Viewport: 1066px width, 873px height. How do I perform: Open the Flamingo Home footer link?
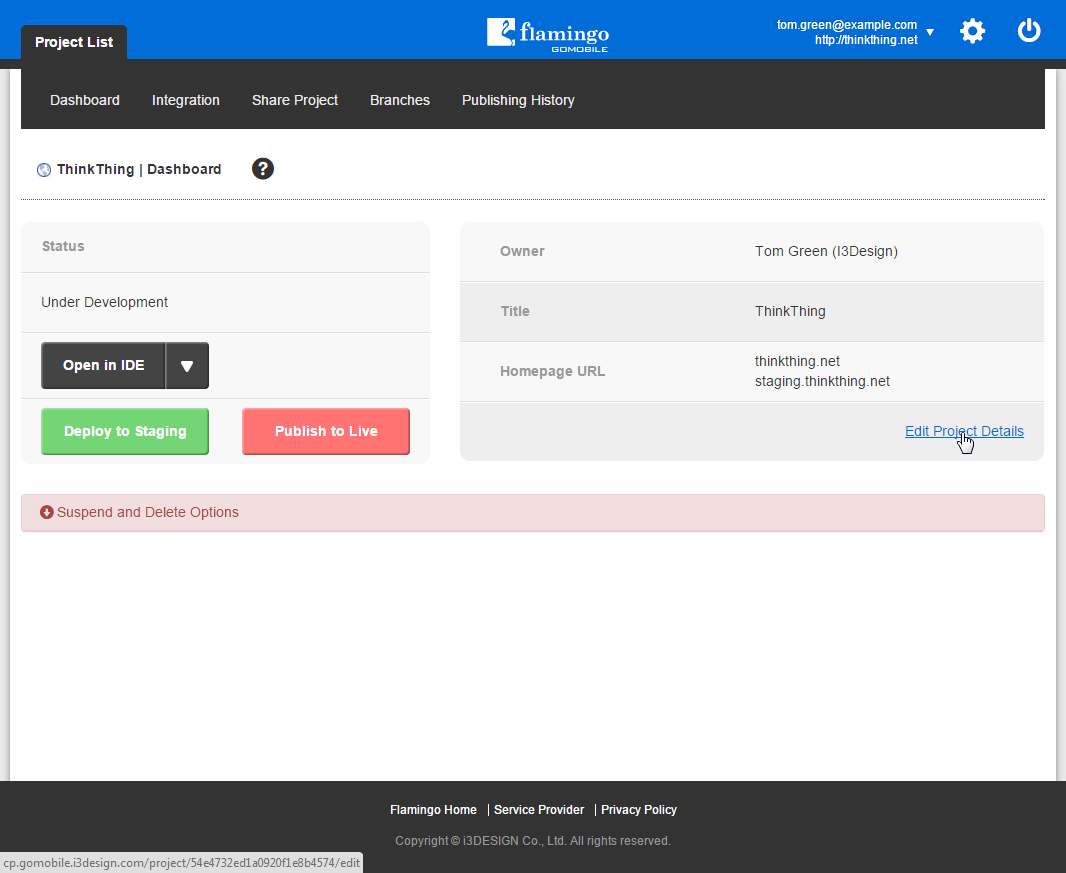[433, 810]
